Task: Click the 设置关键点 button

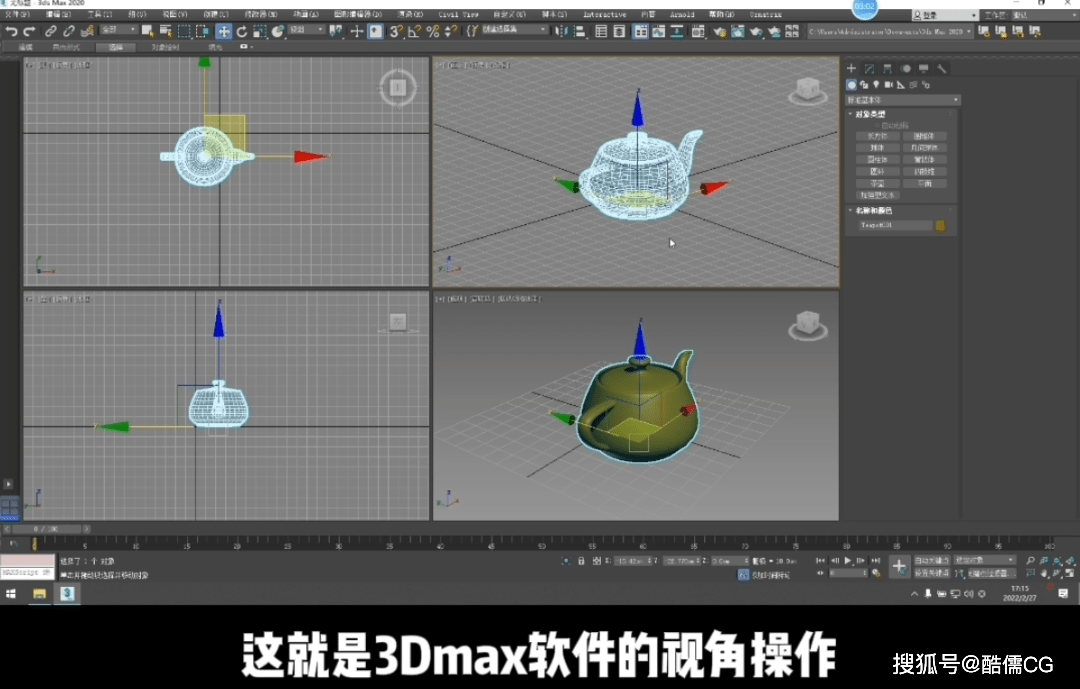Action: click(932, 573)
